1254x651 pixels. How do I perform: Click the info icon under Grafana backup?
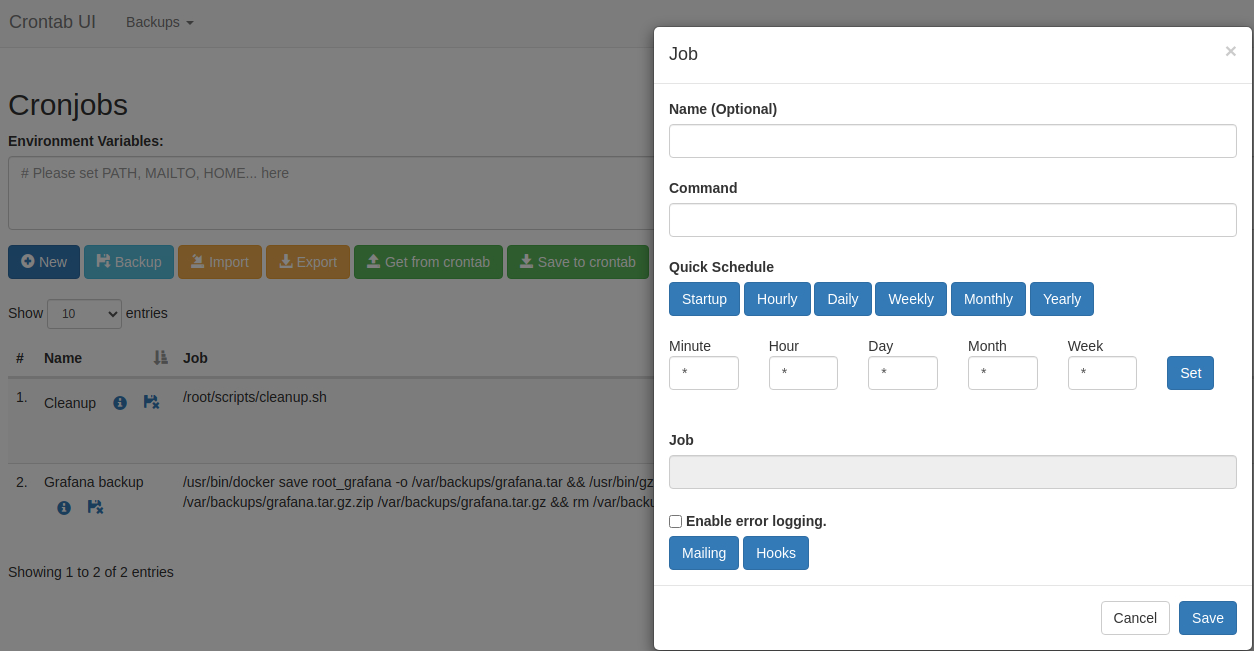(x=64, y=508)
